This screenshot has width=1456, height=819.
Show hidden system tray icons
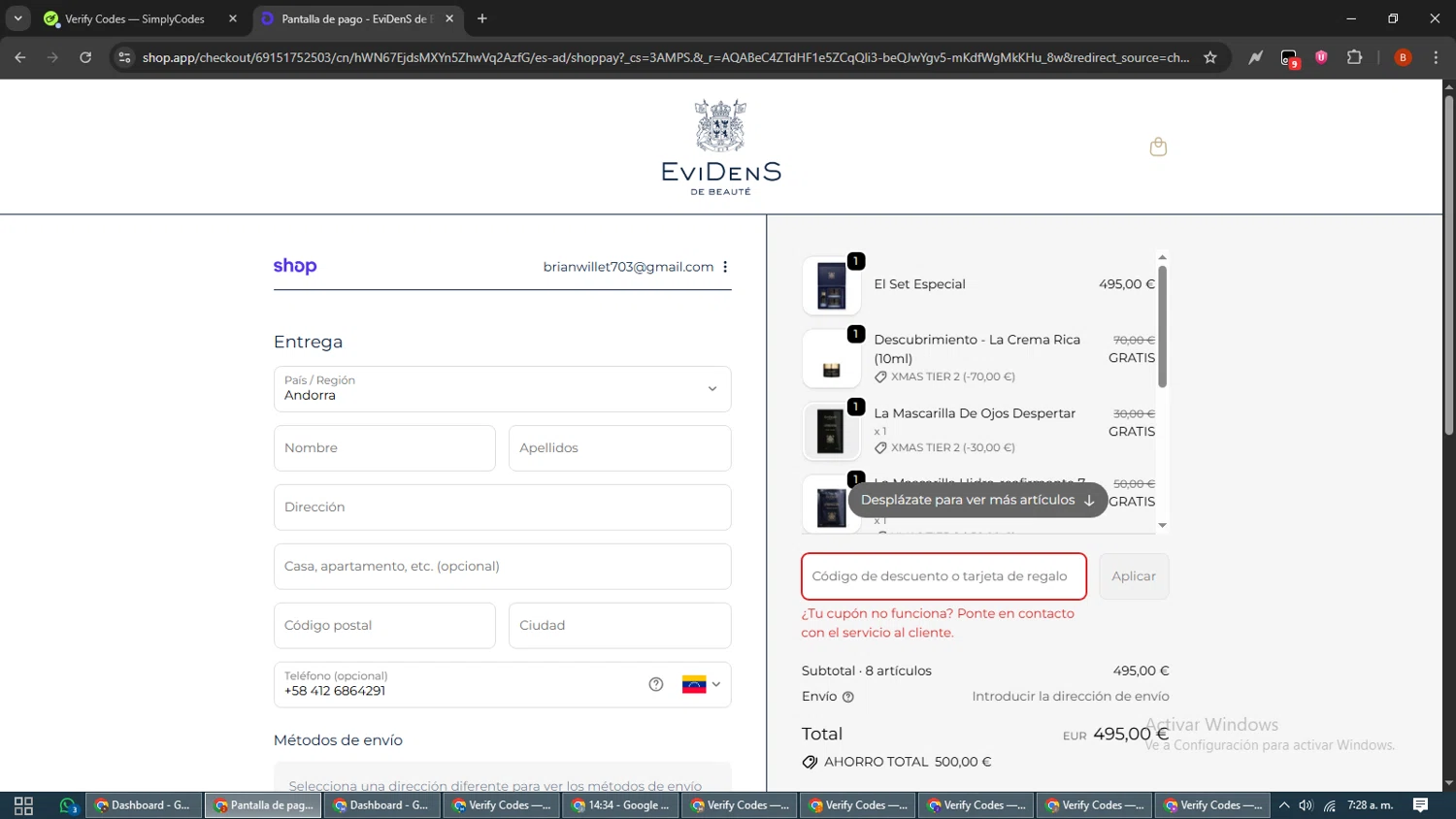click(1284, 805)
